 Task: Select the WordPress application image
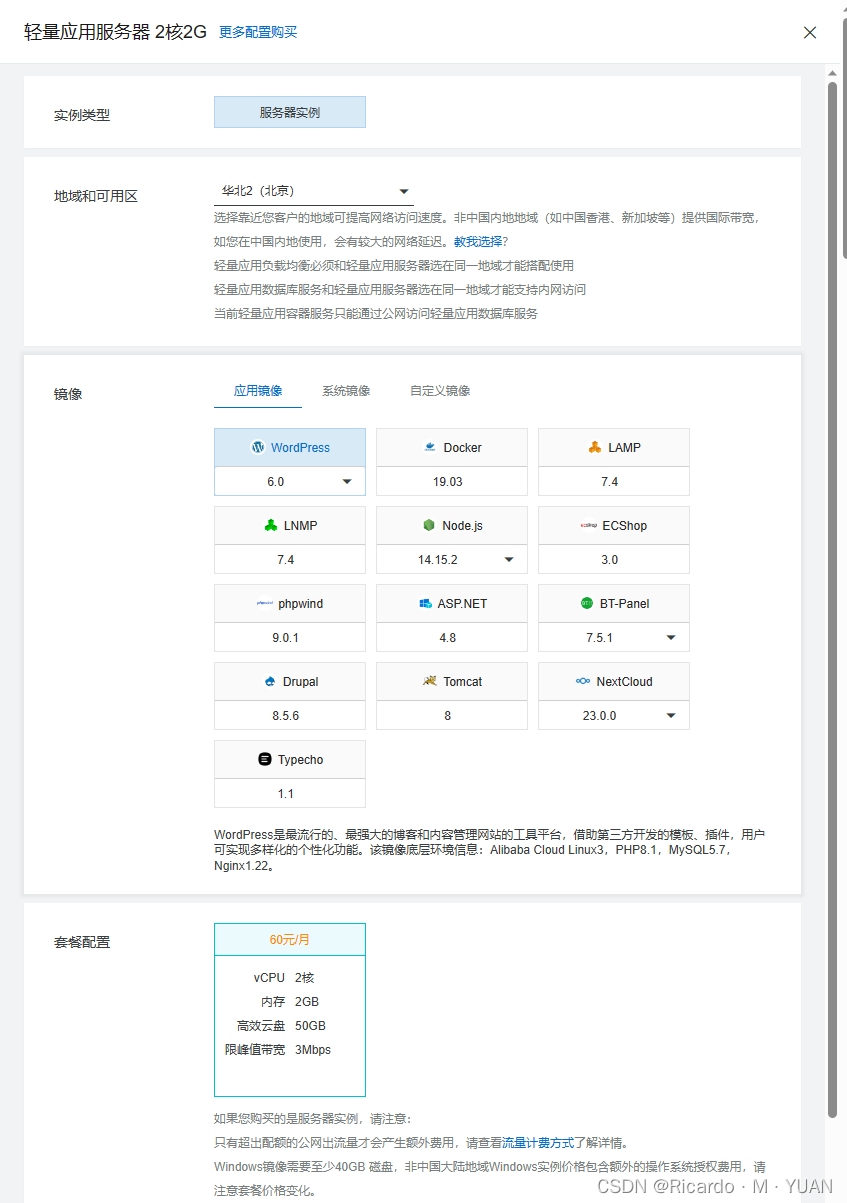tap(289, 446)
